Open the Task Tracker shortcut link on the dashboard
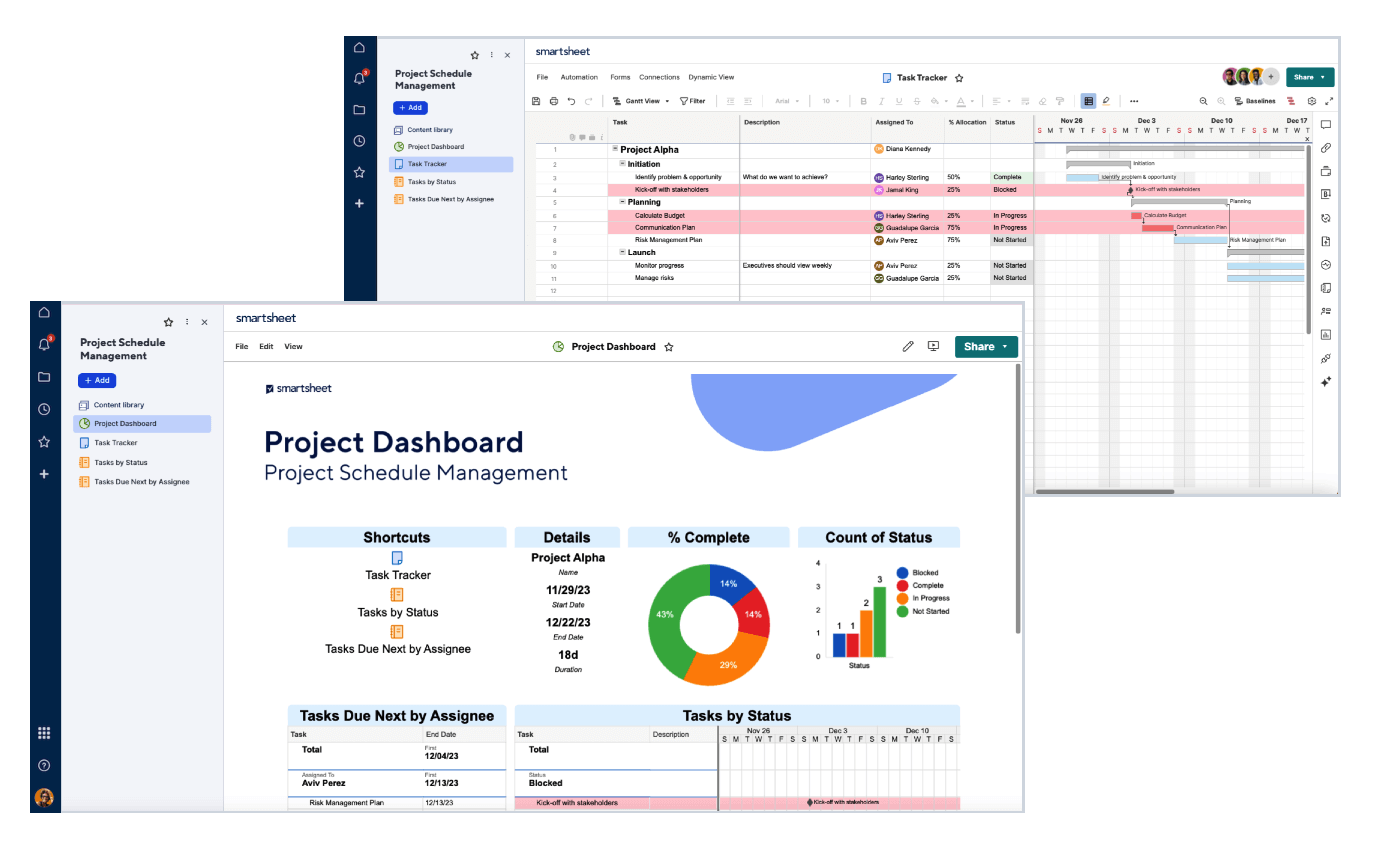The image size is (1376, 848). pyautogui.click(x=398, y=575)
